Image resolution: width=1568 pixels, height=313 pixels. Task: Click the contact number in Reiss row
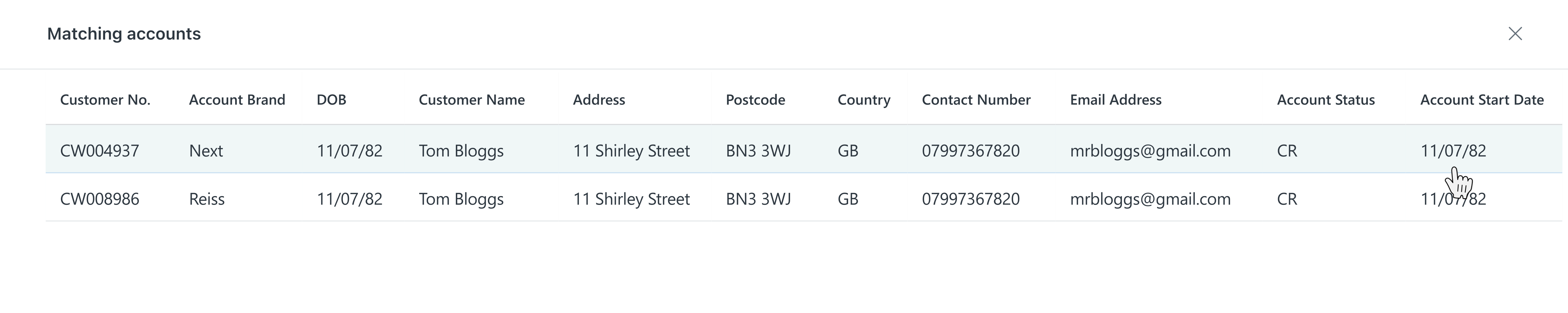(970, 199)
